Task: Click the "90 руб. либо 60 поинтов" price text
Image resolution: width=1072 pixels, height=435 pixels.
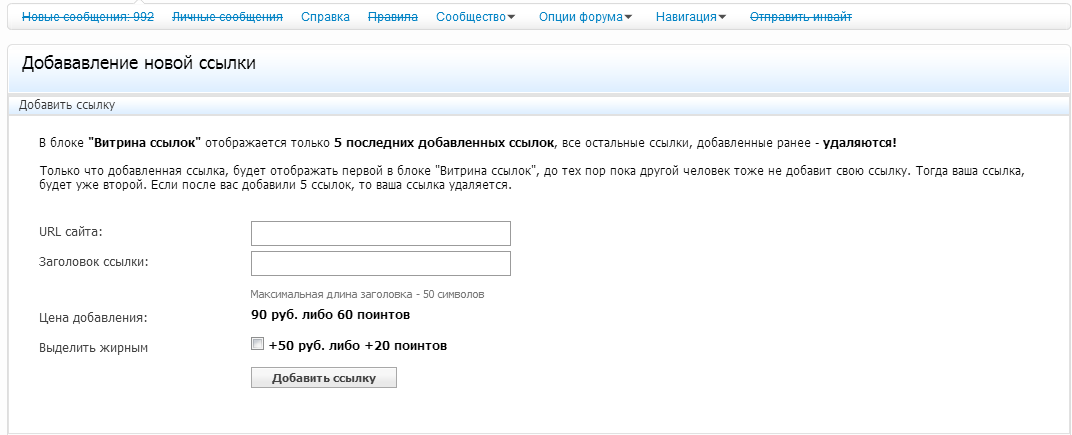Action: (x=330, y=315)
